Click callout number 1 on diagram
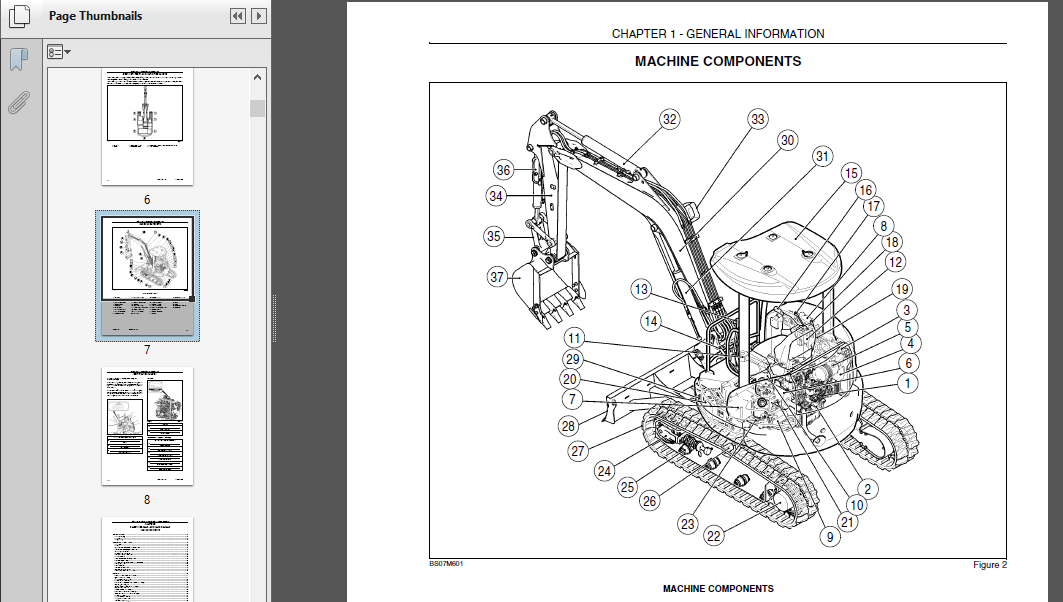Screen dimensions: 1063x602 (x=908, y=384)
